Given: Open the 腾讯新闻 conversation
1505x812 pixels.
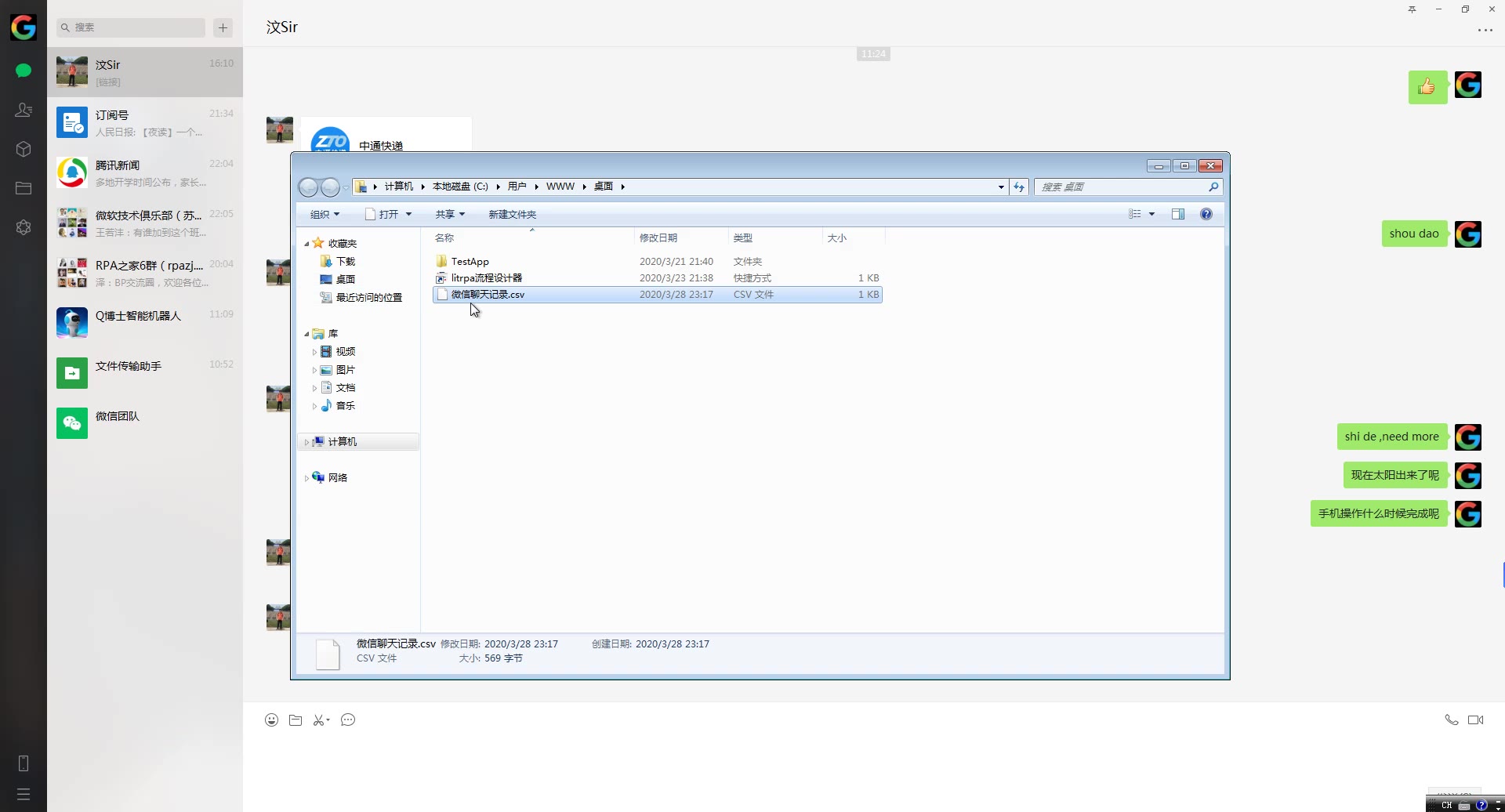Looking at the screenshot, I should (145, 172).
